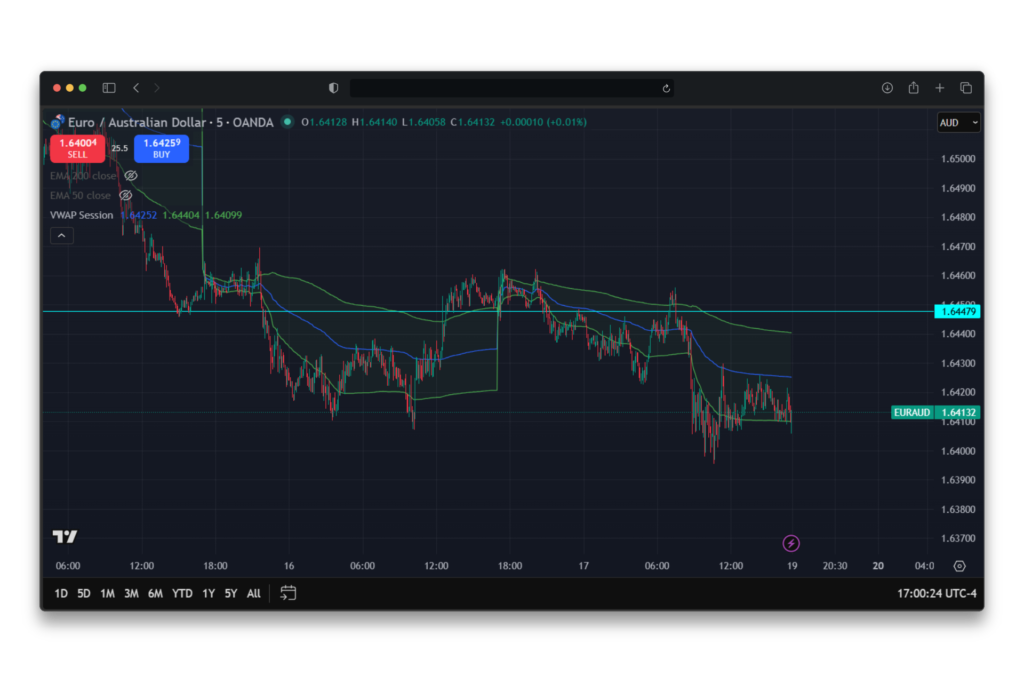This screenshot has height=683, width=1024.
Task: Click the red SELL button at 1.64004
Action: (x=77, y=148)
